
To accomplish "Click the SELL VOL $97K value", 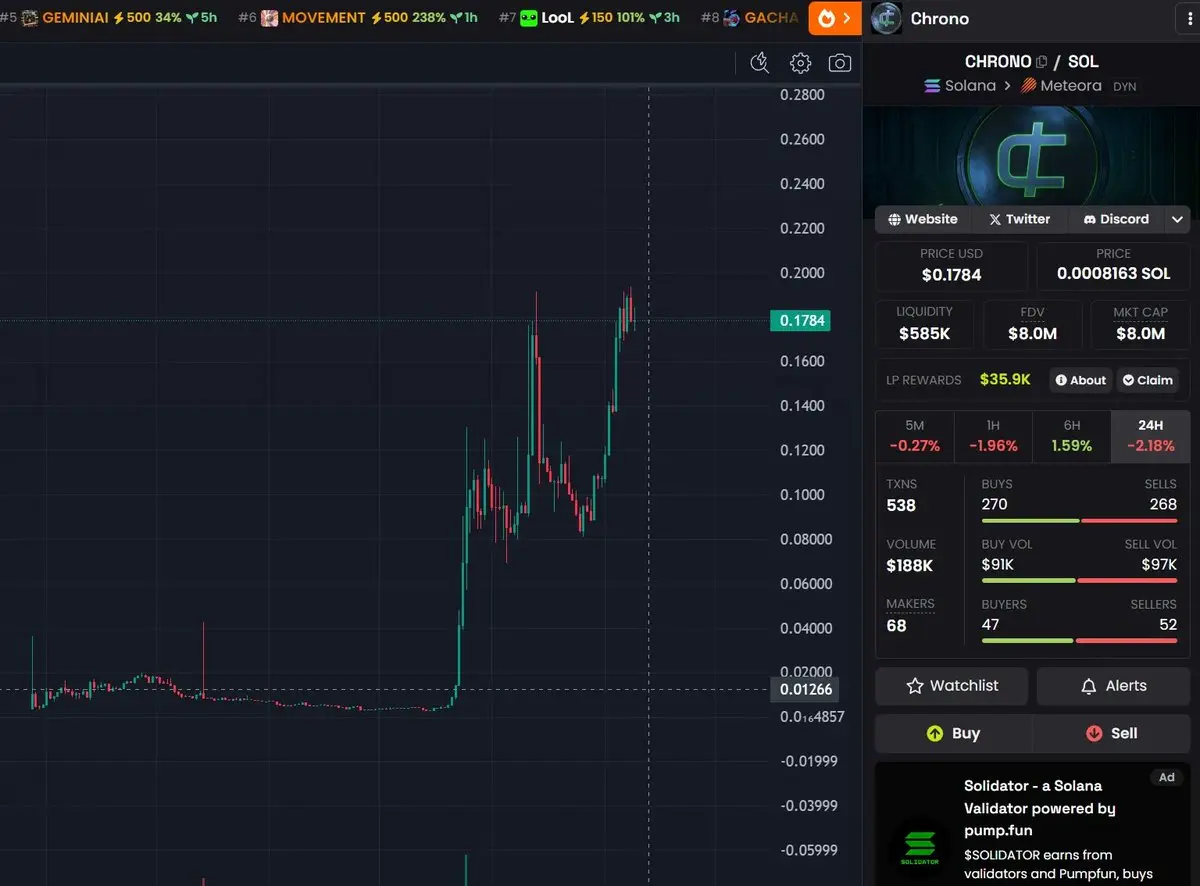I will [1159, 565].
